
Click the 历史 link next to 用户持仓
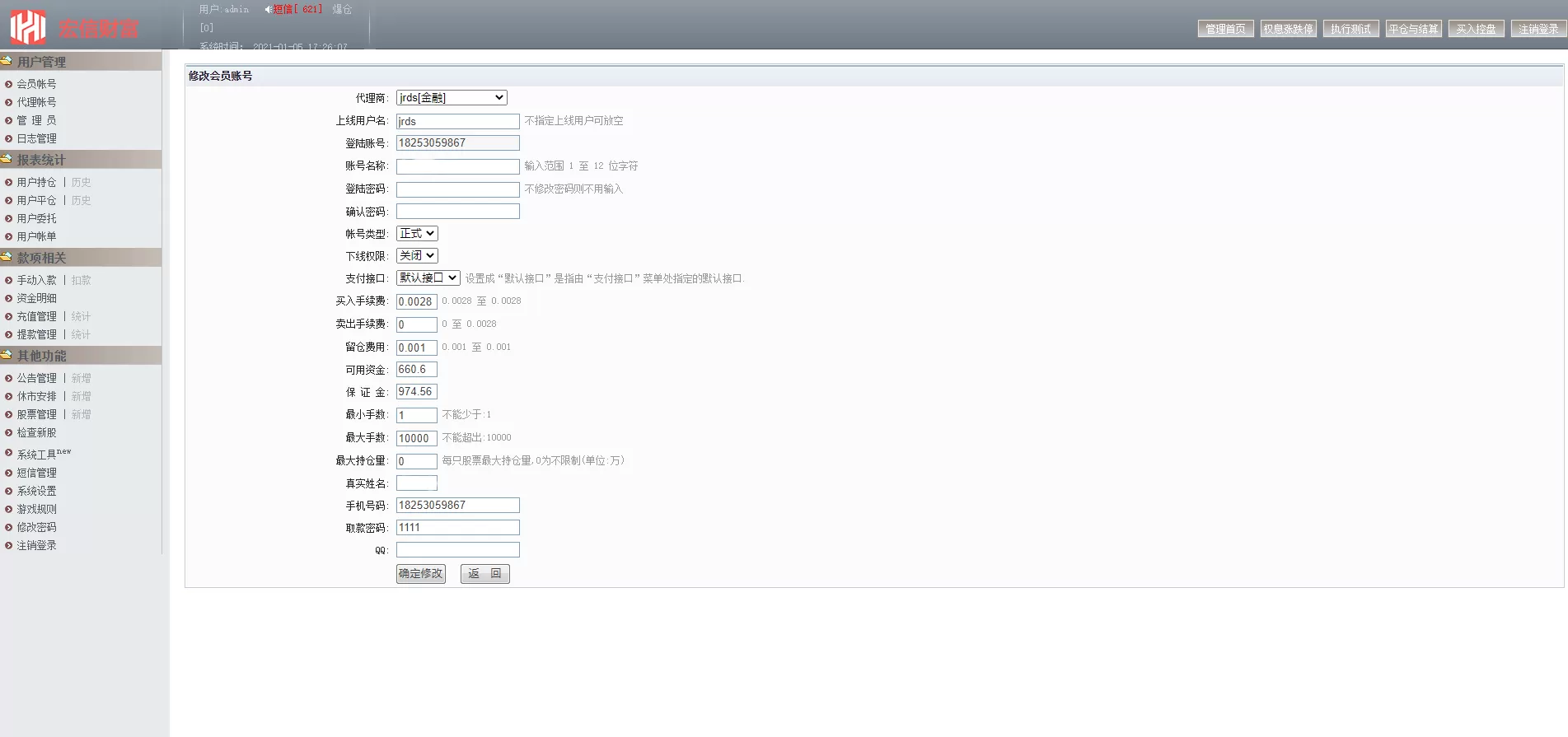point(81,182)
